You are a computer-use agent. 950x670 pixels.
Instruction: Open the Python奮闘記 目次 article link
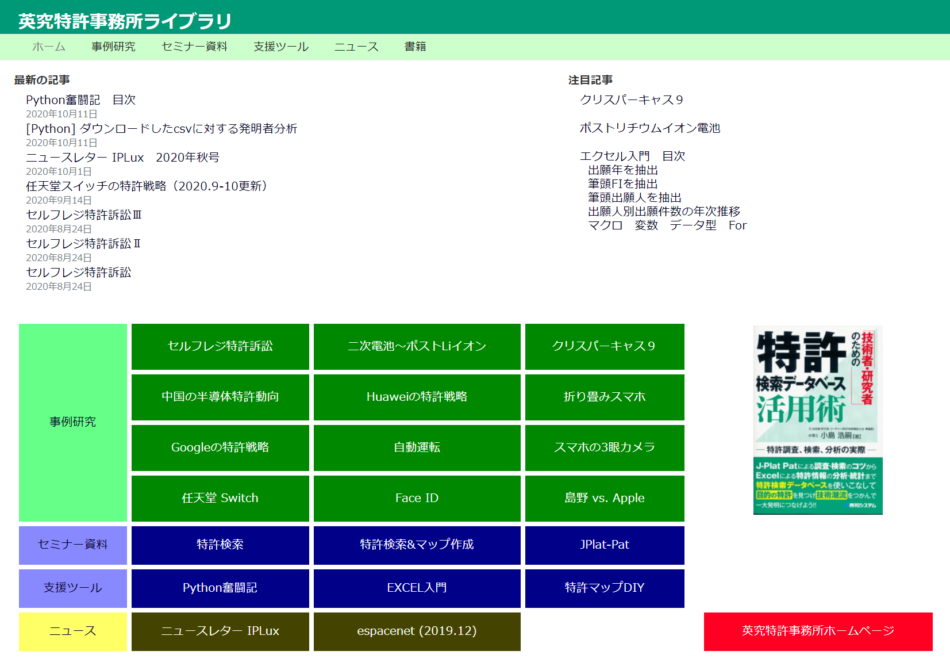click(x=81, y=100)
